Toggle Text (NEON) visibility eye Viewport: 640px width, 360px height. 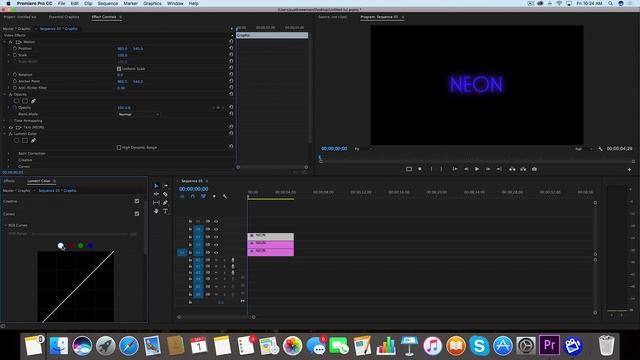11,127
